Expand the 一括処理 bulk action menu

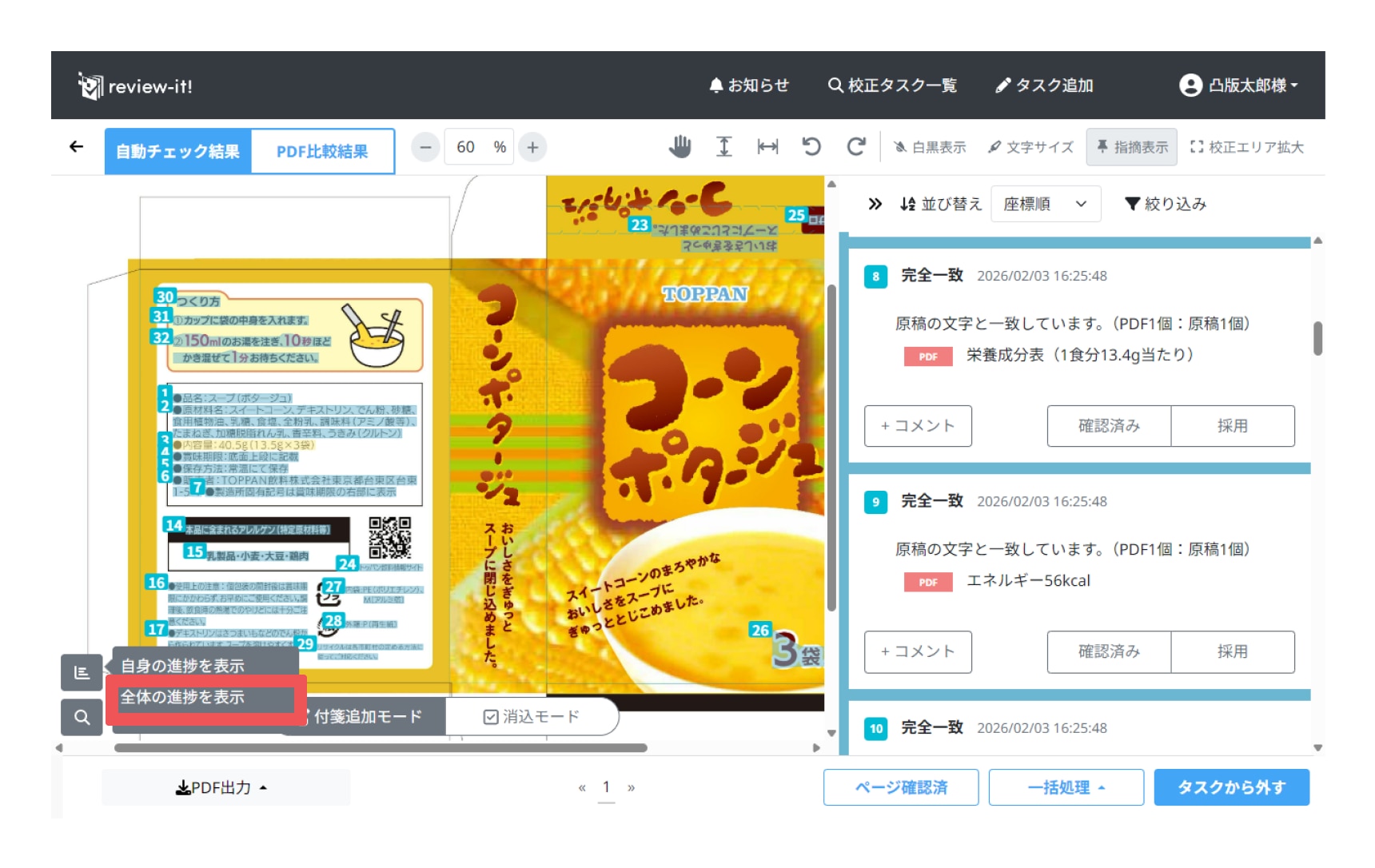pyautogui.click(x=1066, y=788)
